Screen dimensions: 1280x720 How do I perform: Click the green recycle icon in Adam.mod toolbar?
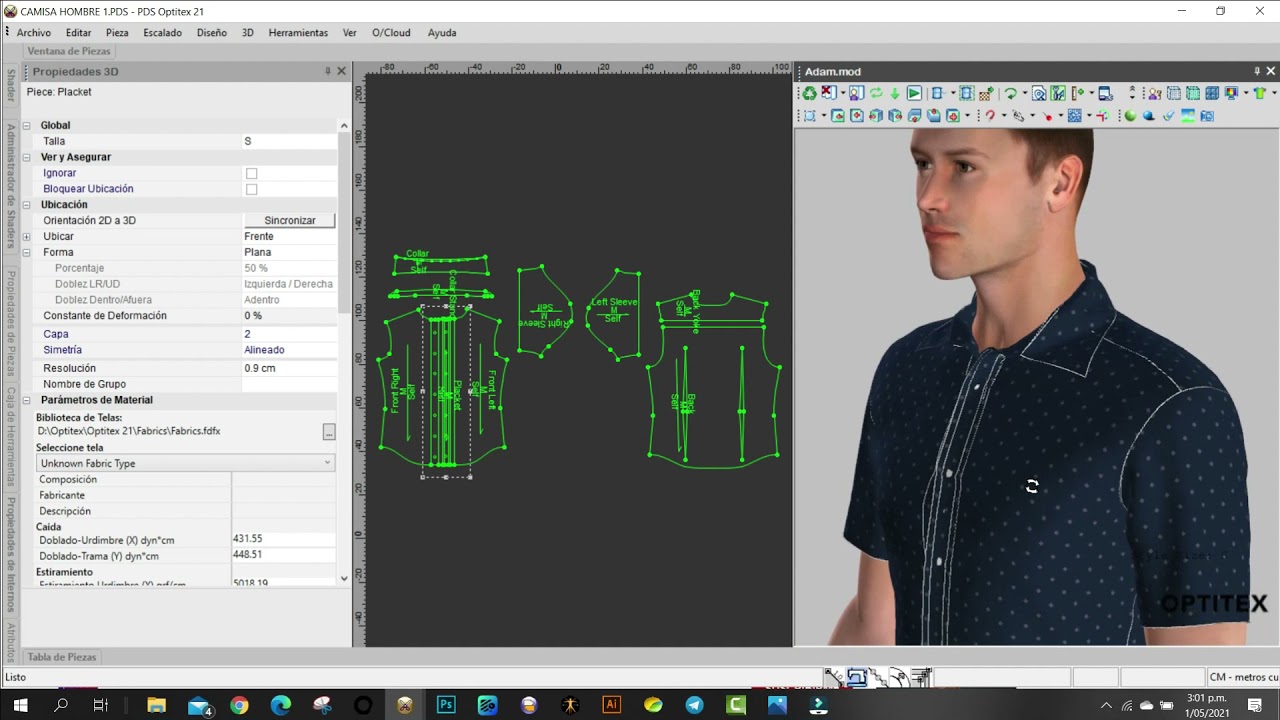point(809,93)
